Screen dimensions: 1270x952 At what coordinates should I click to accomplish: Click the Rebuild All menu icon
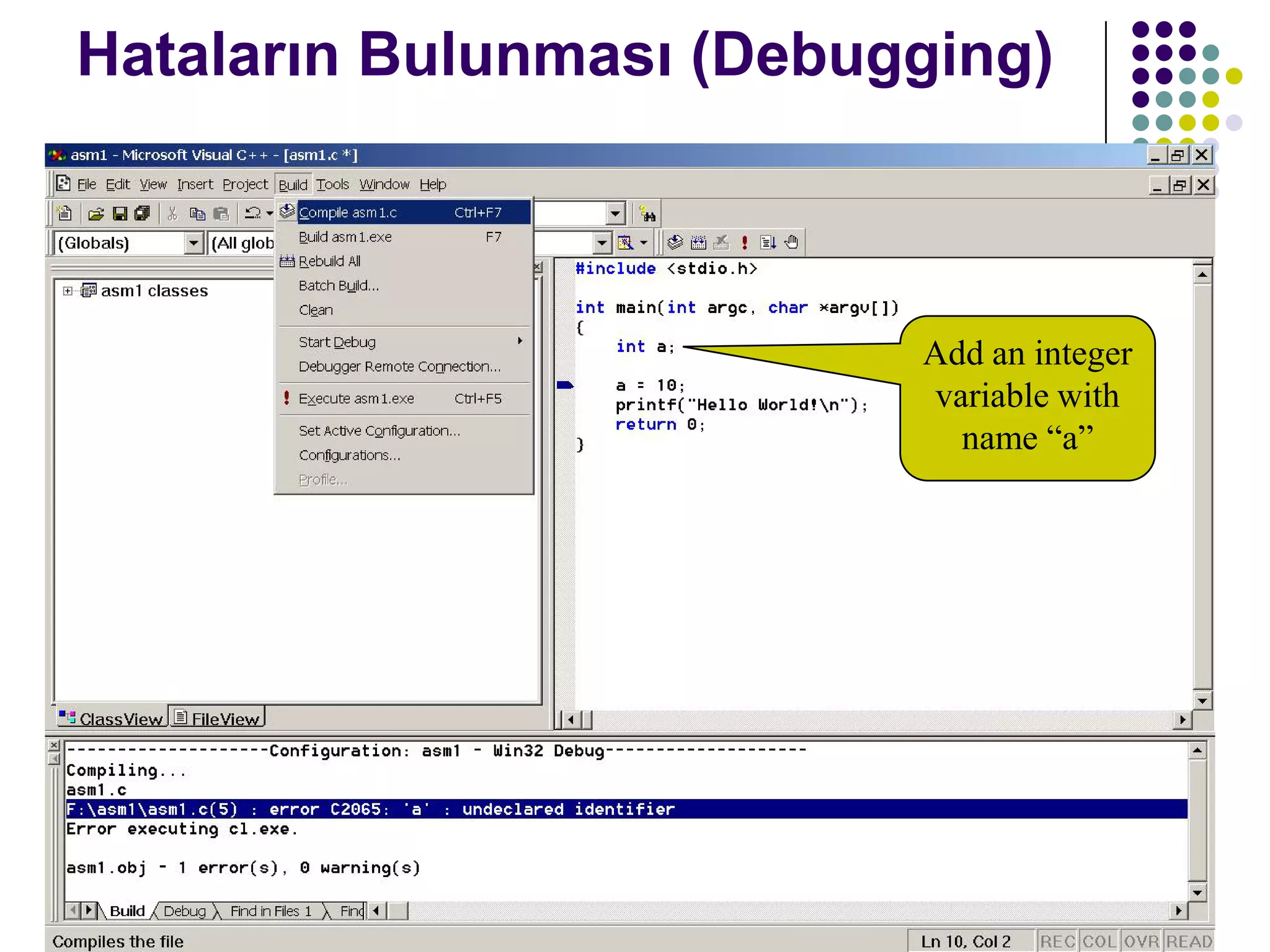286,261
